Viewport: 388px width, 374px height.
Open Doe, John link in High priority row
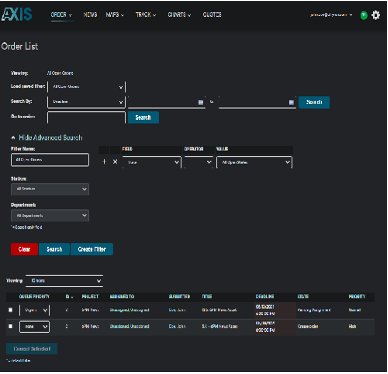(x=177, y=327)
